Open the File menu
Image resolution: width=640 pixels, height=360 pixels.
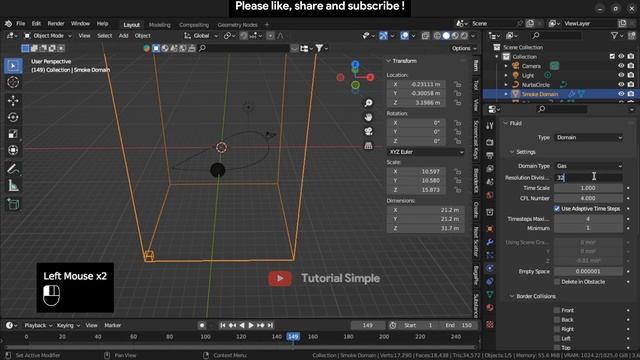point(20,24)
